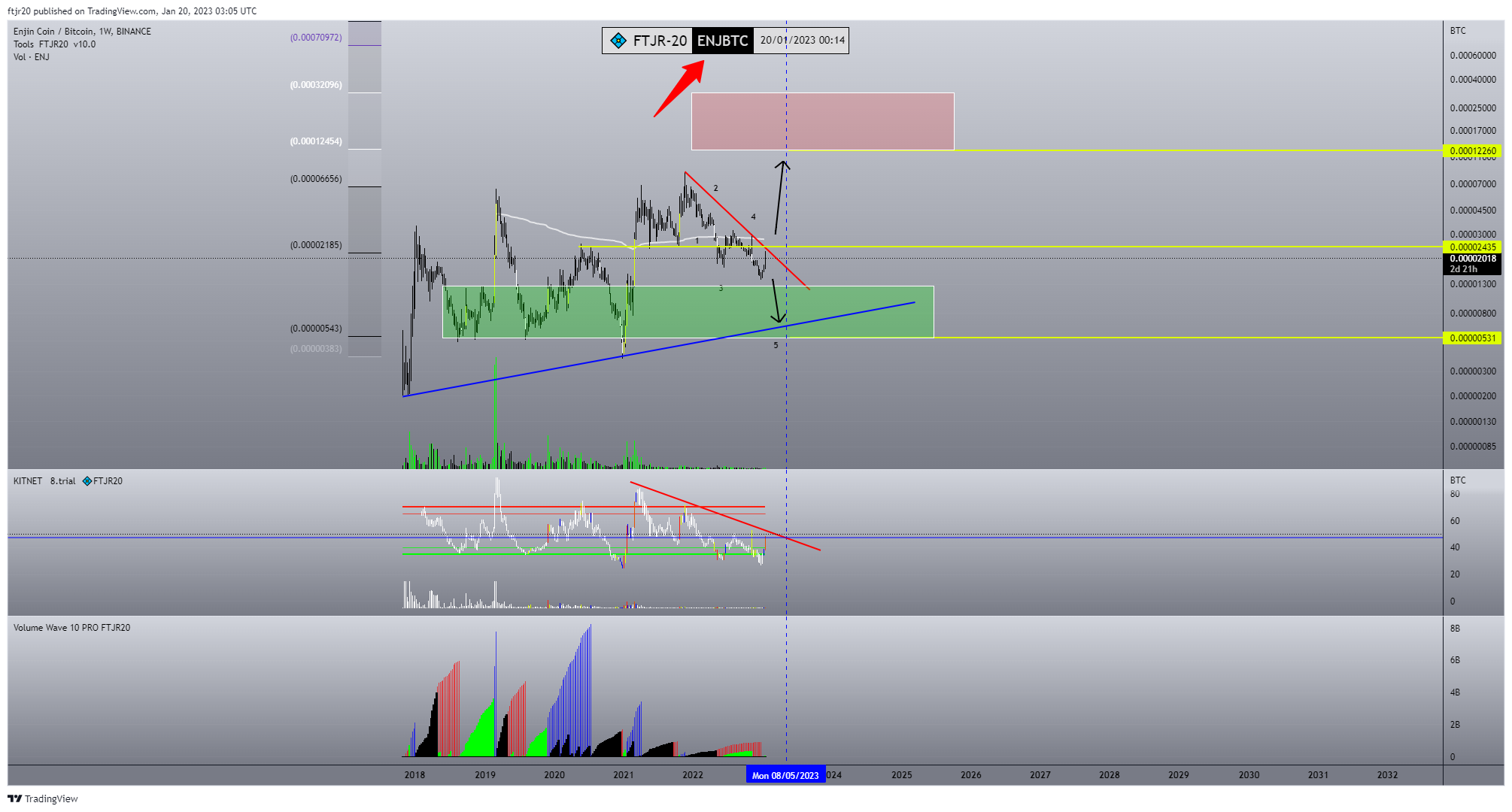Click the 2027 year label on time axis

1040,775
